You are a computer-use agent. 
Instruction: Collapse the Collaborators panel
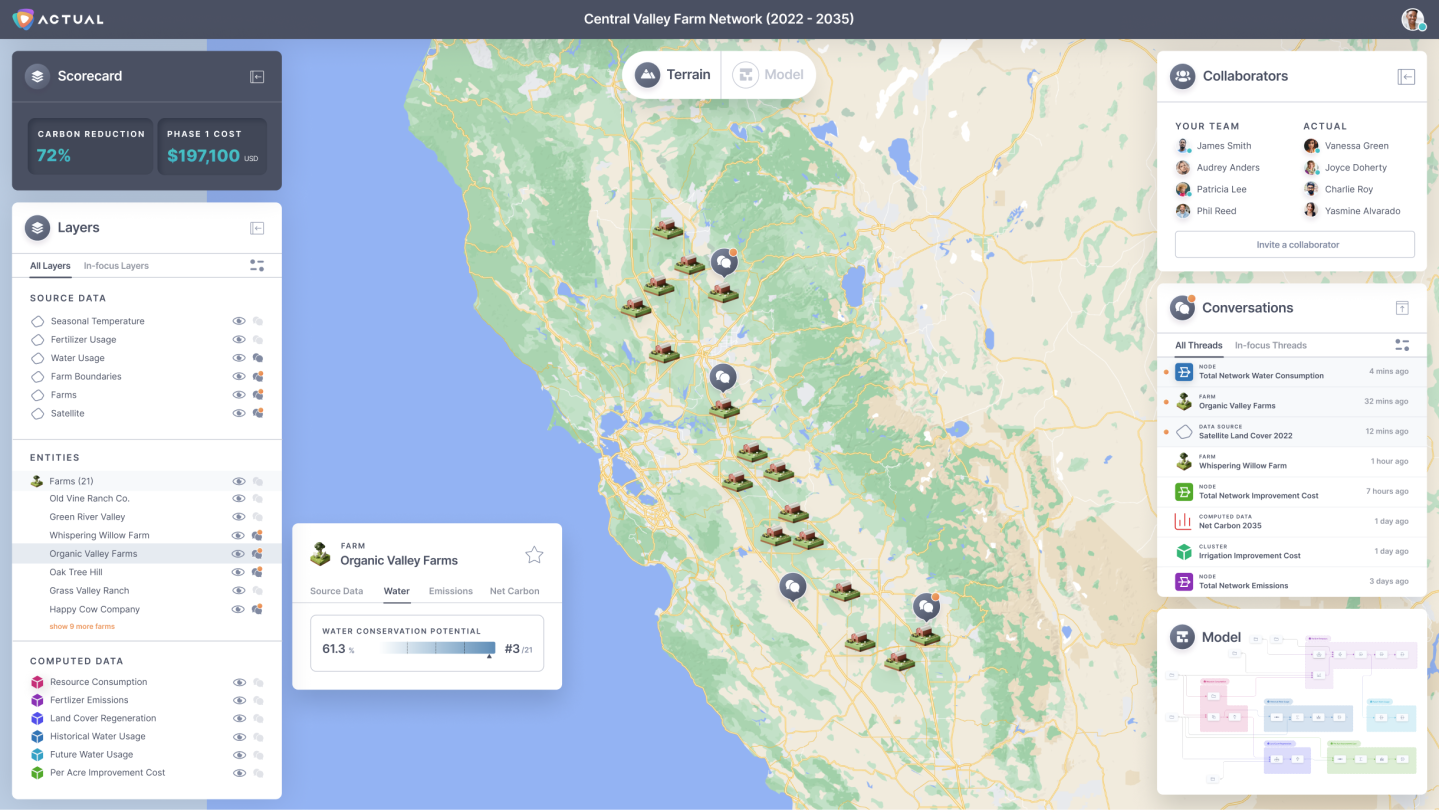coord(1406,77)
